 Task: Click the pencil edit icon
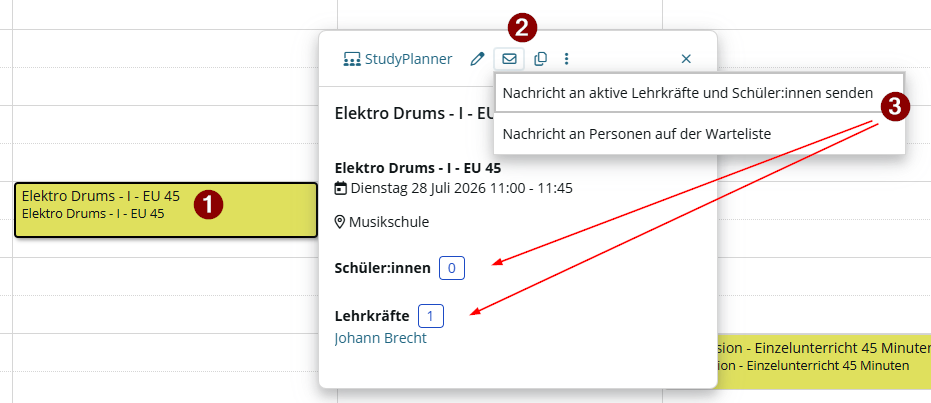coord(477,59)
